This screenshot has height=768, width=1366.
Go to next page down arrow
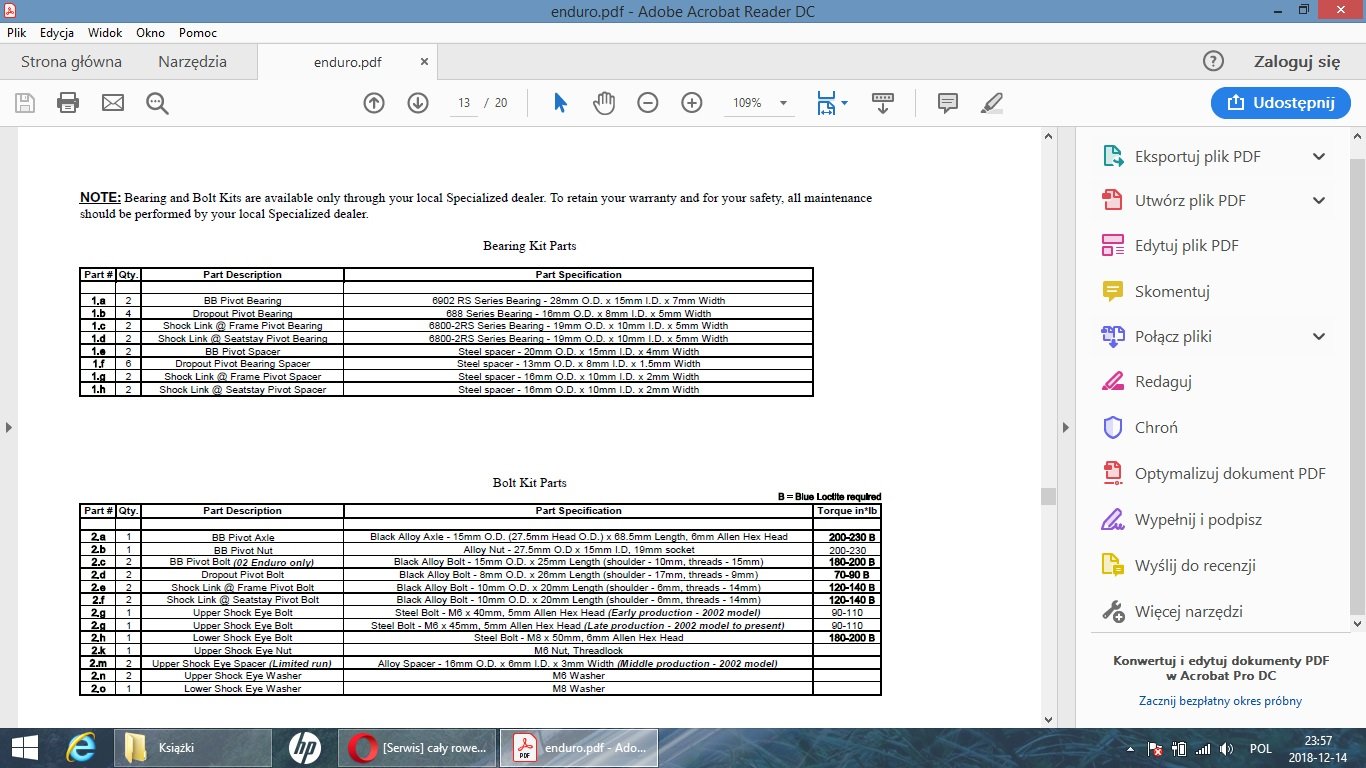coord(418,102)
